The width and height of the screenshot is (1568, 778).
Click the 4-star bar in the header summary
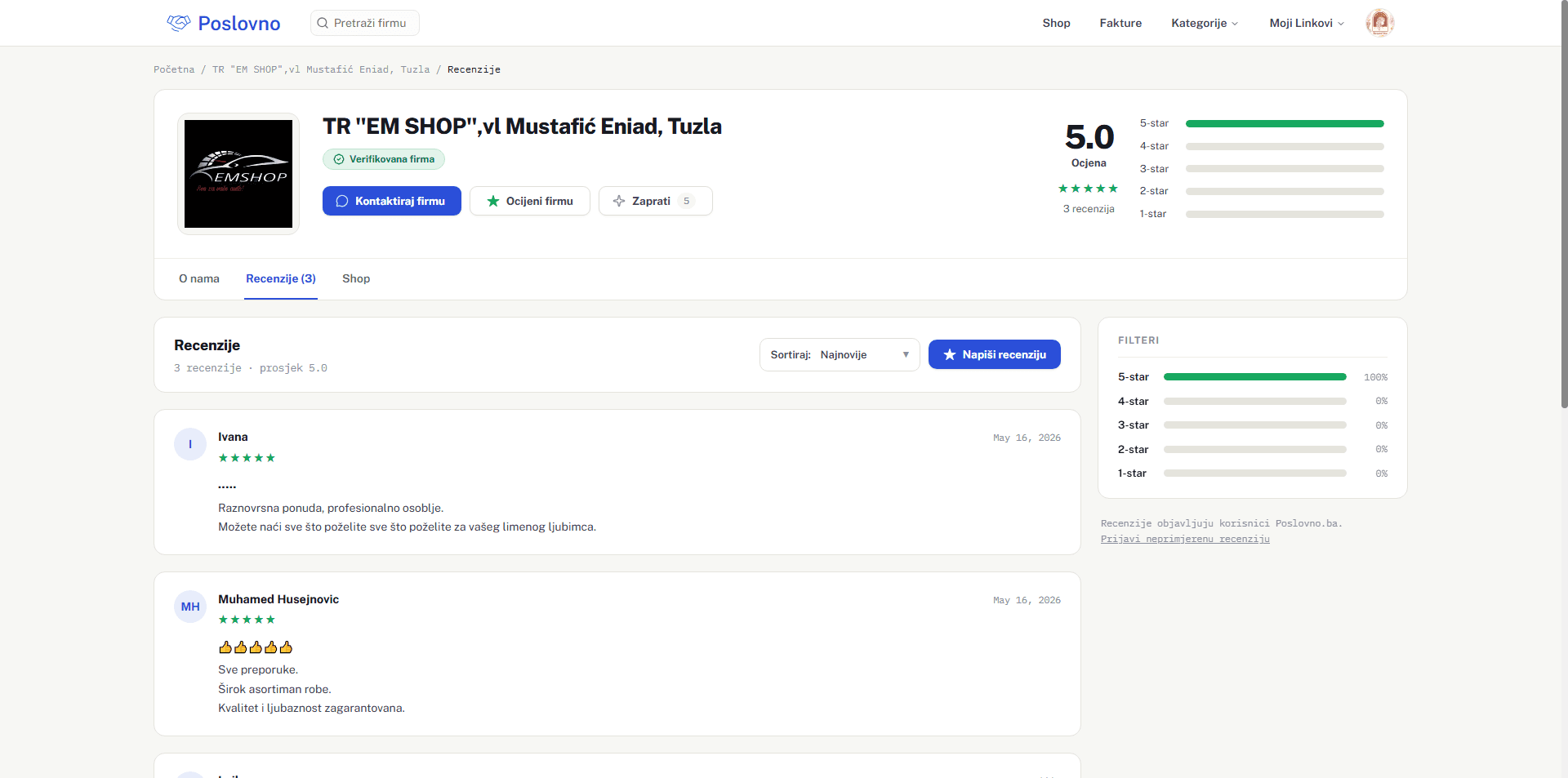coord(1285,146)
